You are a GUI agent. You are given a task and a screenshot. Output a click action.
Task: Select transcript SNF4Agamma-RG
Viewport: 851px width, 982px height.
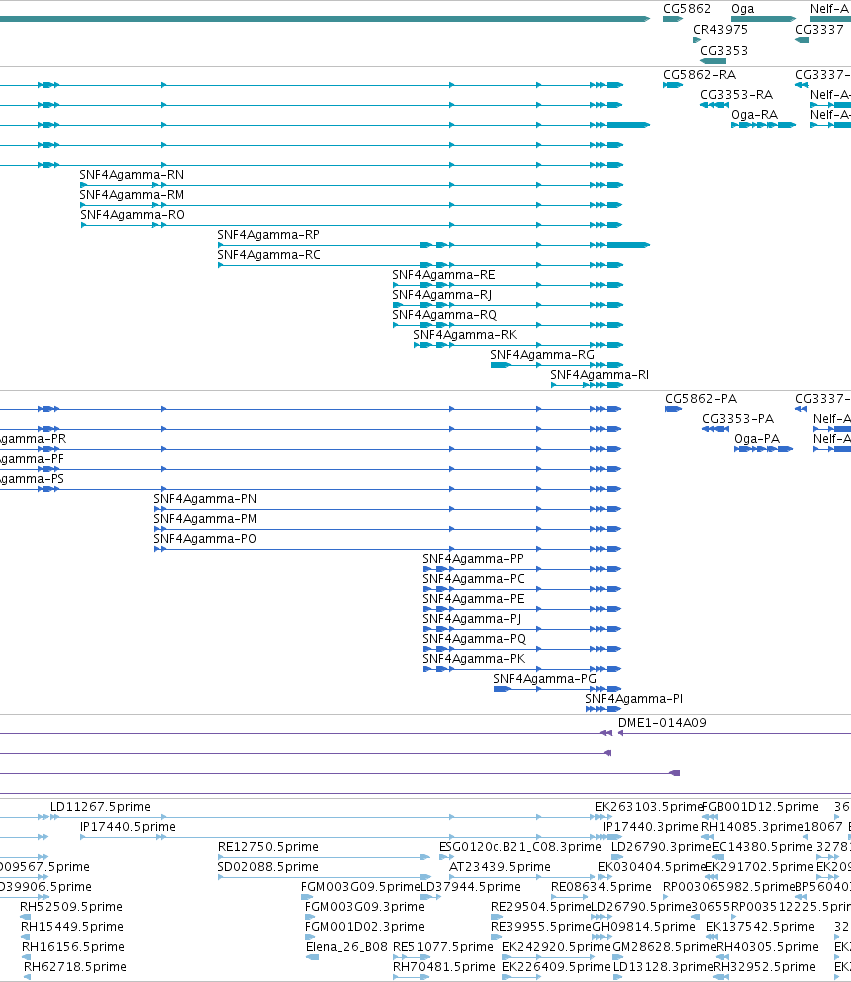click(x=542, y=355)
